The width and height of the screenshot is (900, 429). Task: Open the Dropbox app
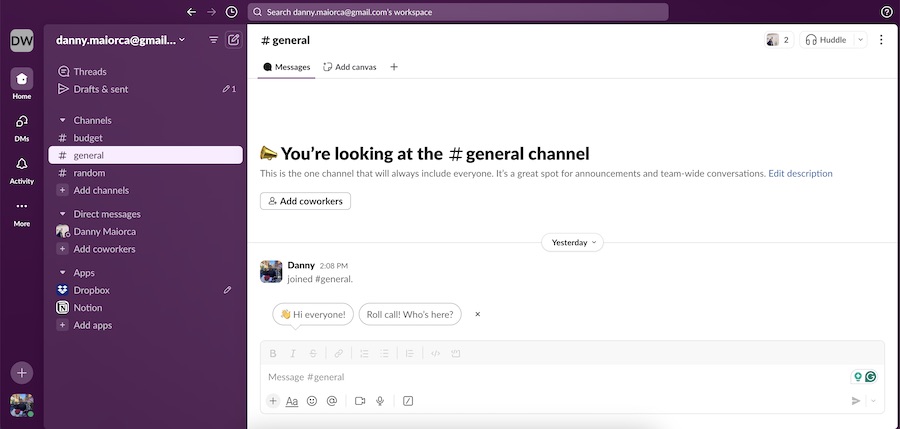click(x=145, y=290)
